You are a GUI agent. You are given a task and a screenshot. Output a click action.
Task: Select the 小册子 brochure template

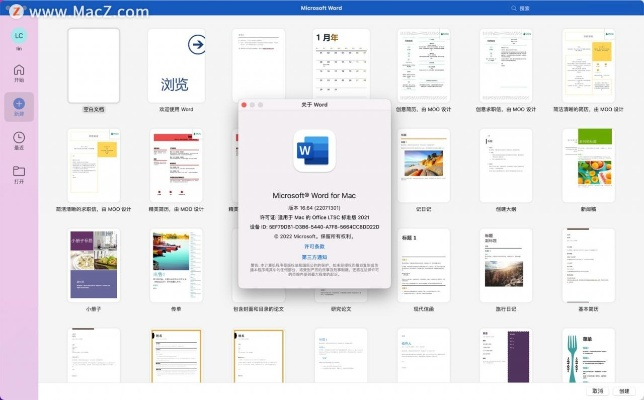(94, 265)
